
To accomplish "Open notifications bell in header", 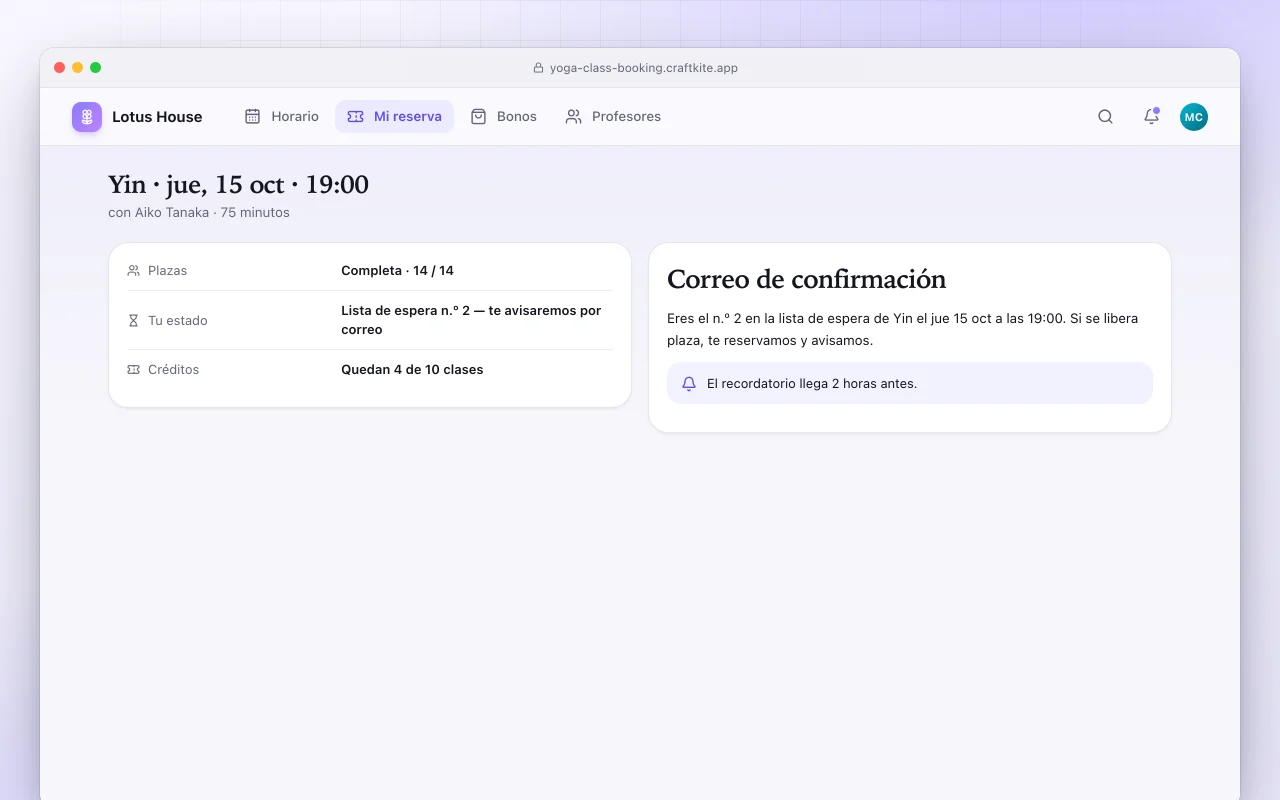I will [1151, 117].
